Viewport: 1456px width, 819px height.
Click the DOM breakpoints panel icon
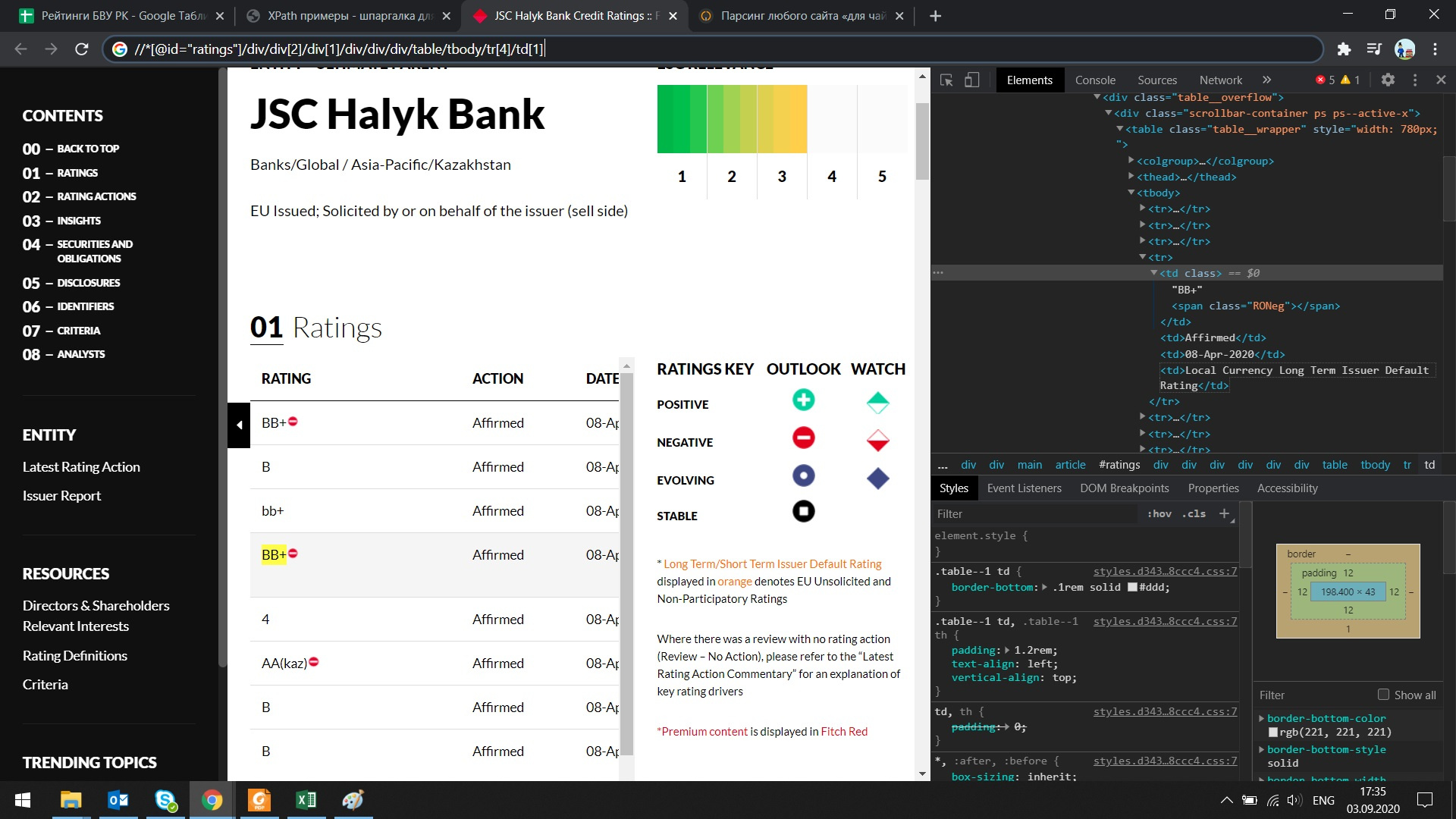[1125, 488]
